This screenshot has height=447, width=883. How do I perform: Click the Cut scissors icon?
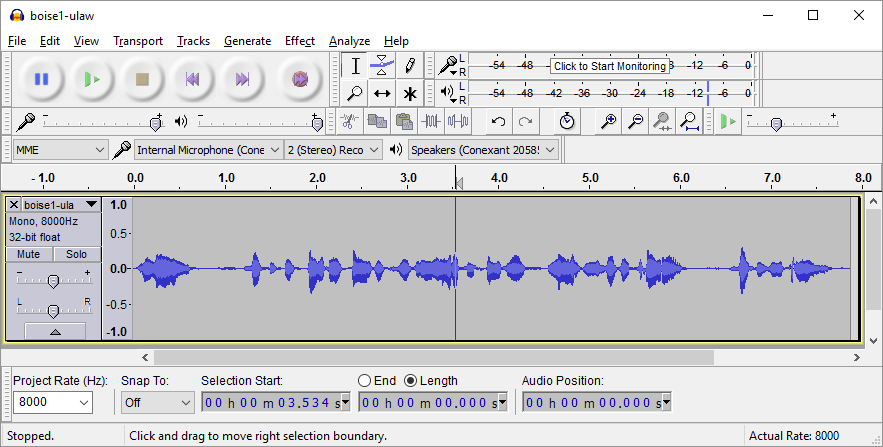click(349, 121)
